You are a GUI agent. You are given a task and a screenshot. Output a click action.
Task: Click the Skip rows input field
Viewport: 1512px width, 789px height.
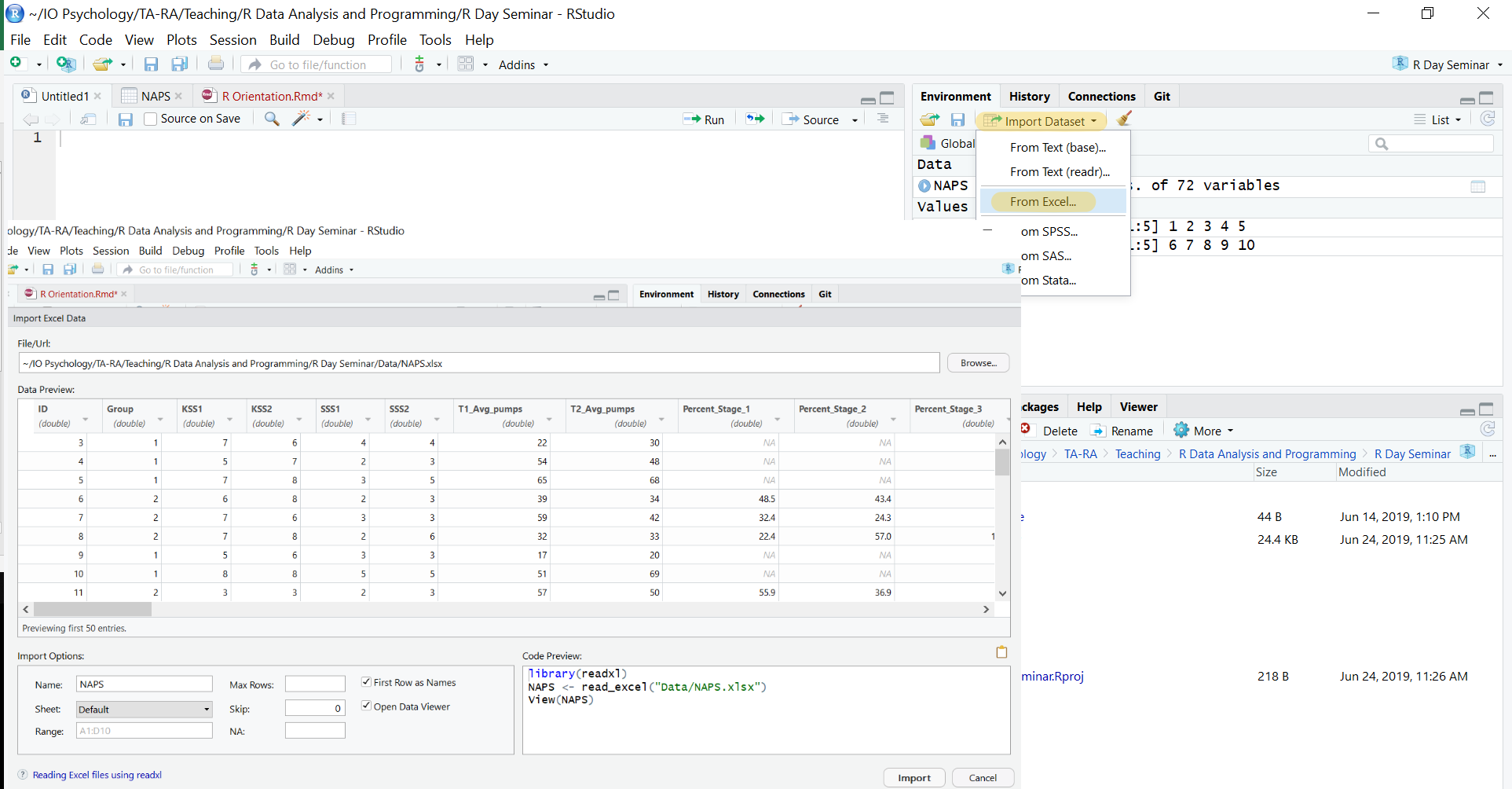pyautogui.click(x=315, y=708)
